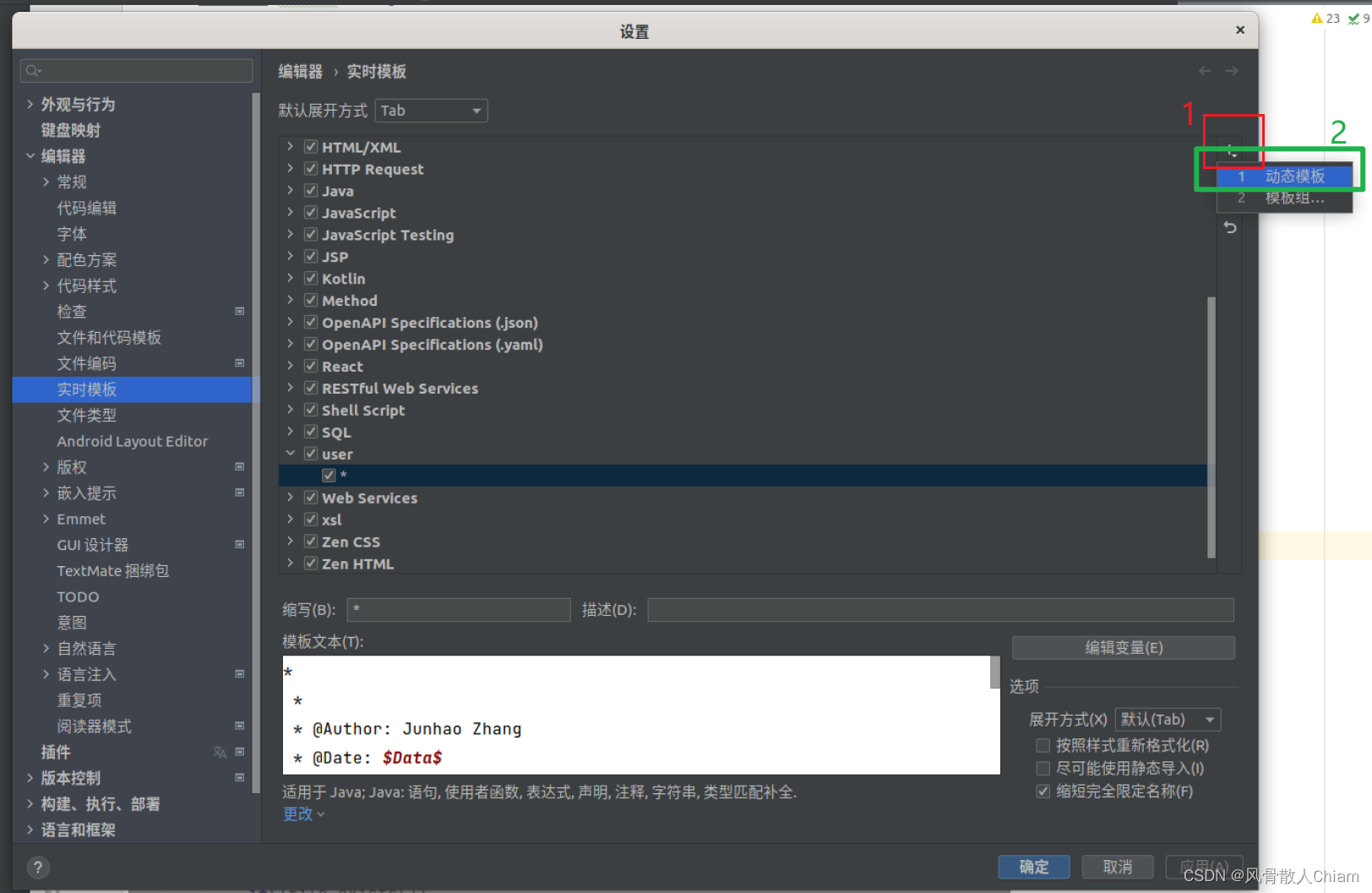Click the 确定 button
The image size is (1372, 893).
[1034, 867]
